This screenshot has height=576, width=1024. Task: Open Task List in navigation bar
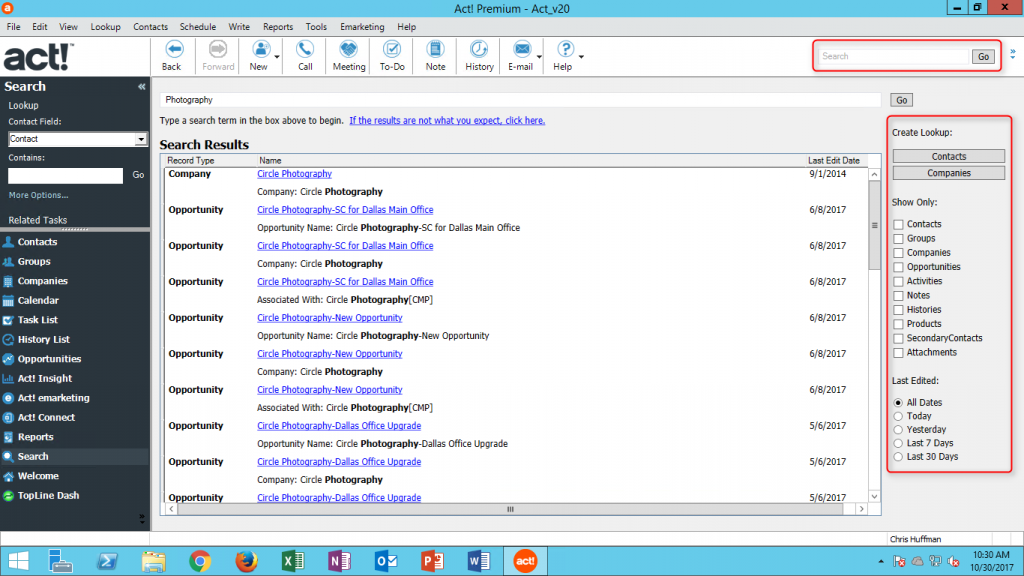pos(37,320)
